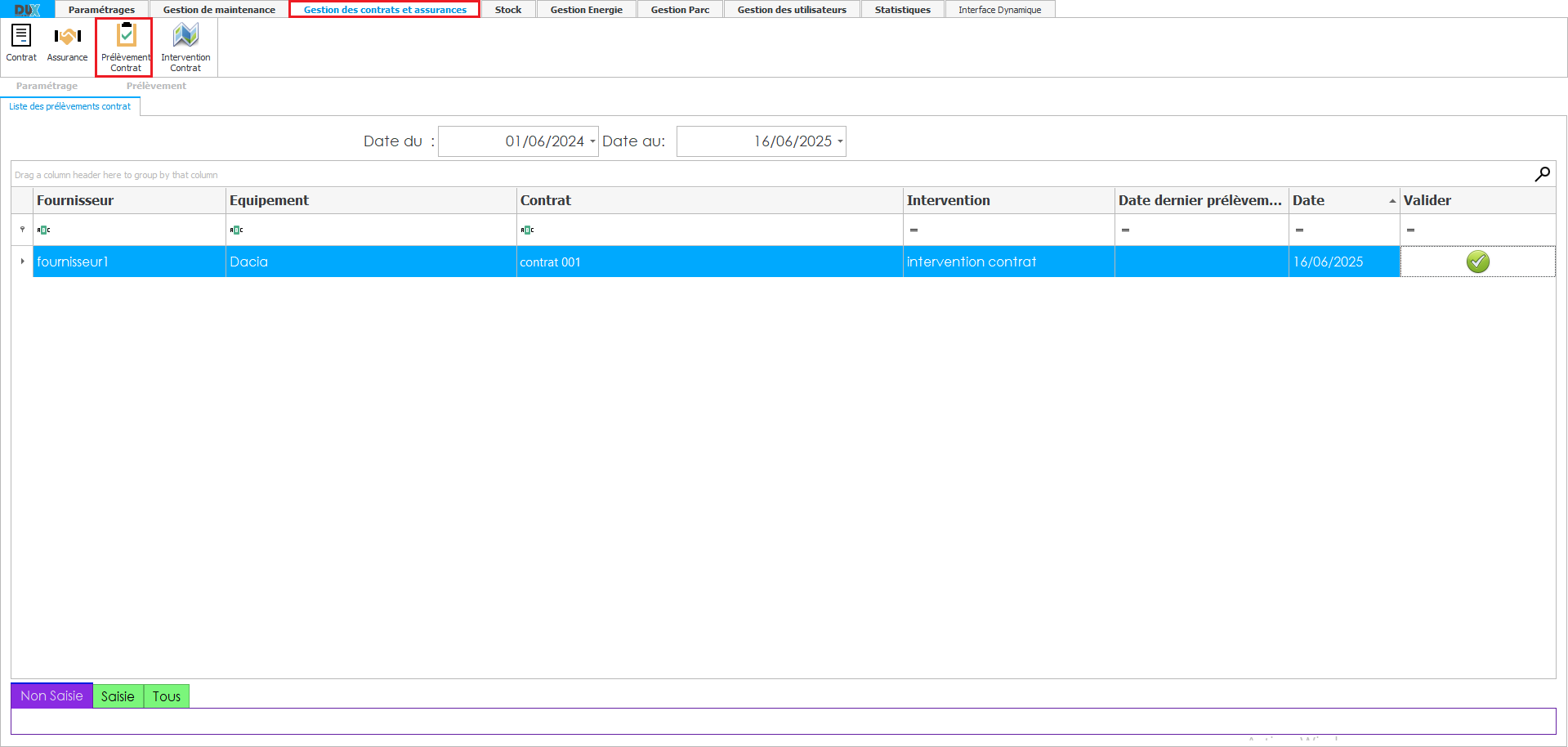Open the Date au calendar dropdown
This screenshot has height=747, width=1568.
click(x=840, y=141)
